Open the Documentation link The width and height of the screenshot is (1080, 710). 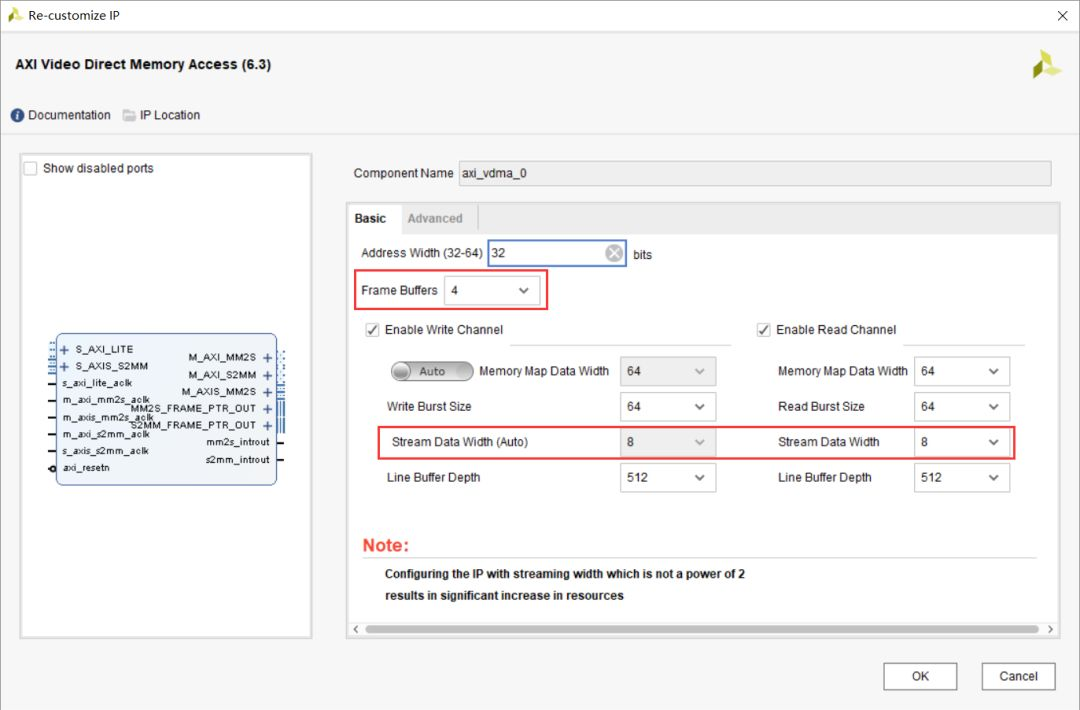(x=69, y=115)
